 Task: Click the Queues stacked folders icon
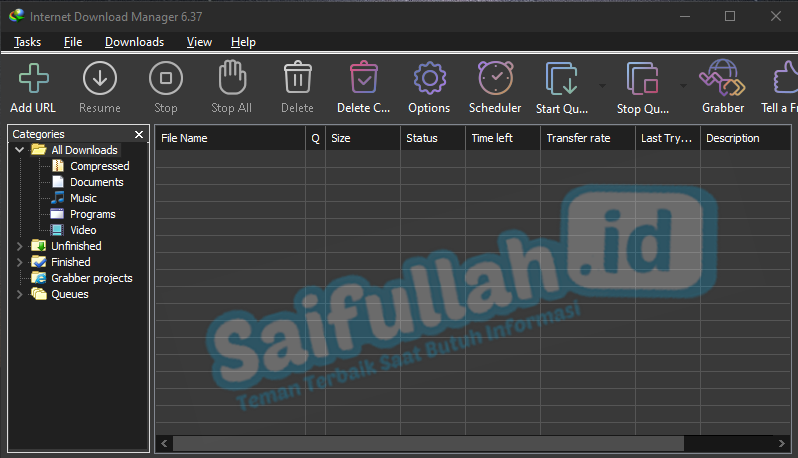(39, 294)
